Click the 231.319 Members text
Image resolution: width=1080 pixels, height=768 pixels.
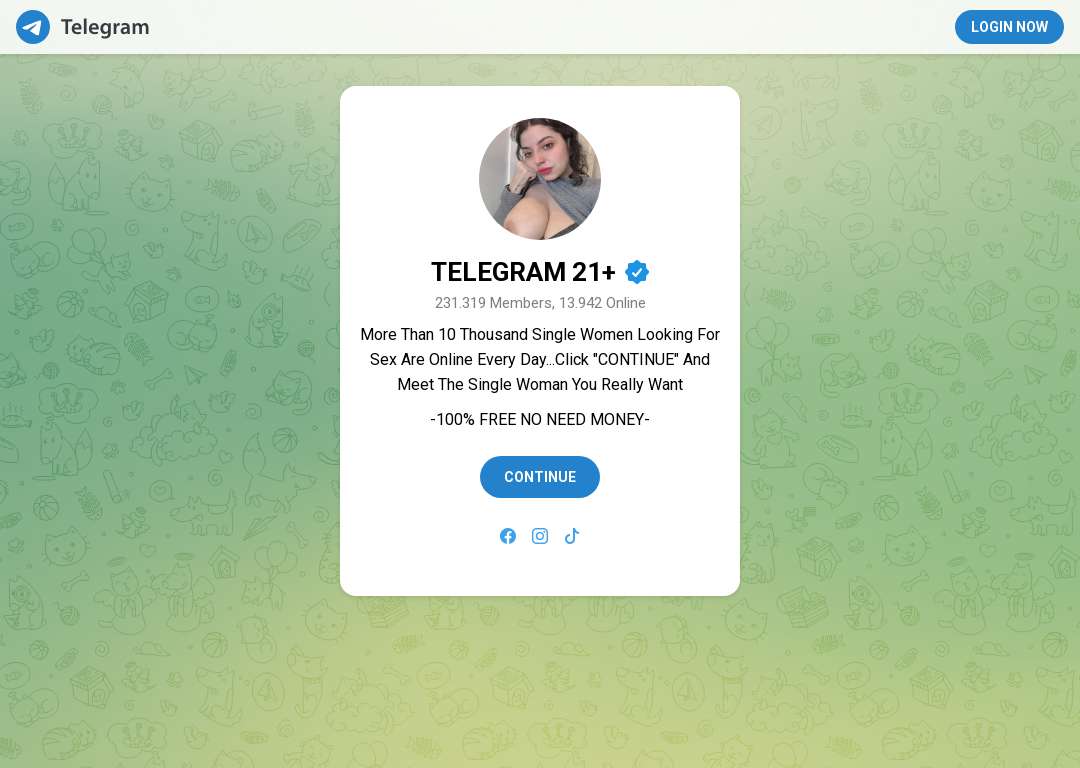494,303
